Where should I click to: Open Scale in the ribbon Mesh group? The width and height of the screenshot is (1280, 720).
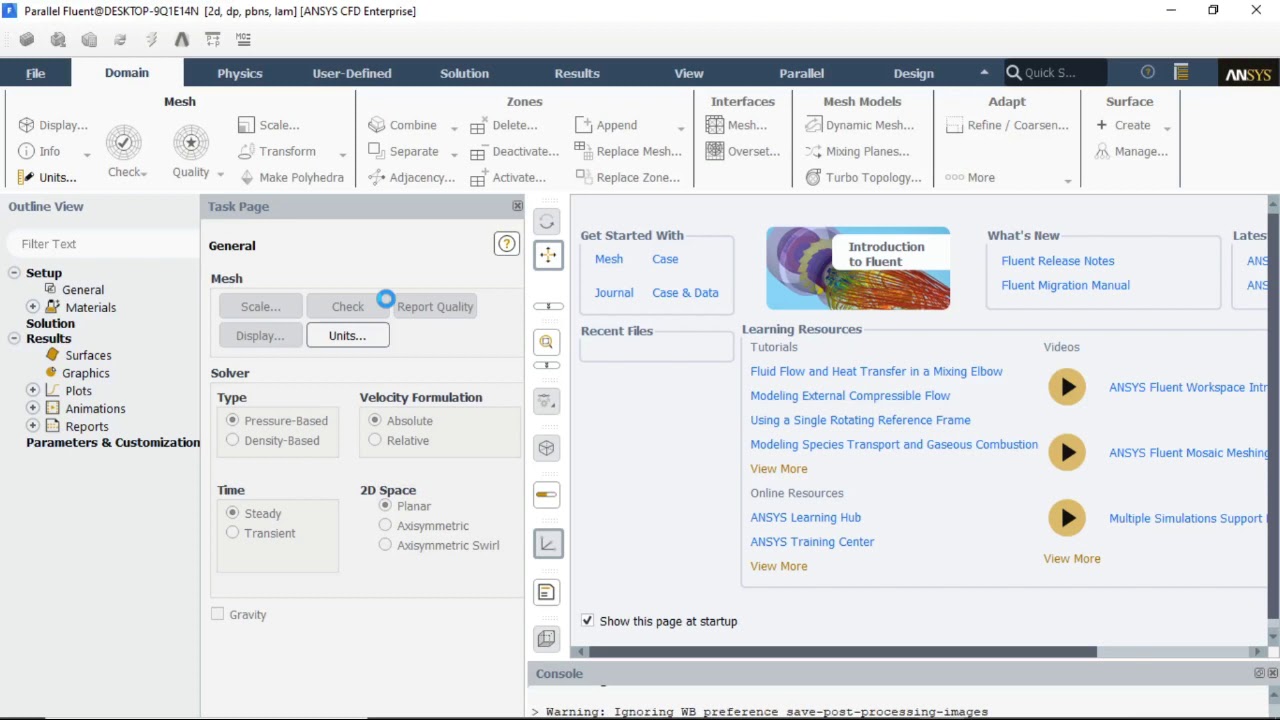pos(269,125)
